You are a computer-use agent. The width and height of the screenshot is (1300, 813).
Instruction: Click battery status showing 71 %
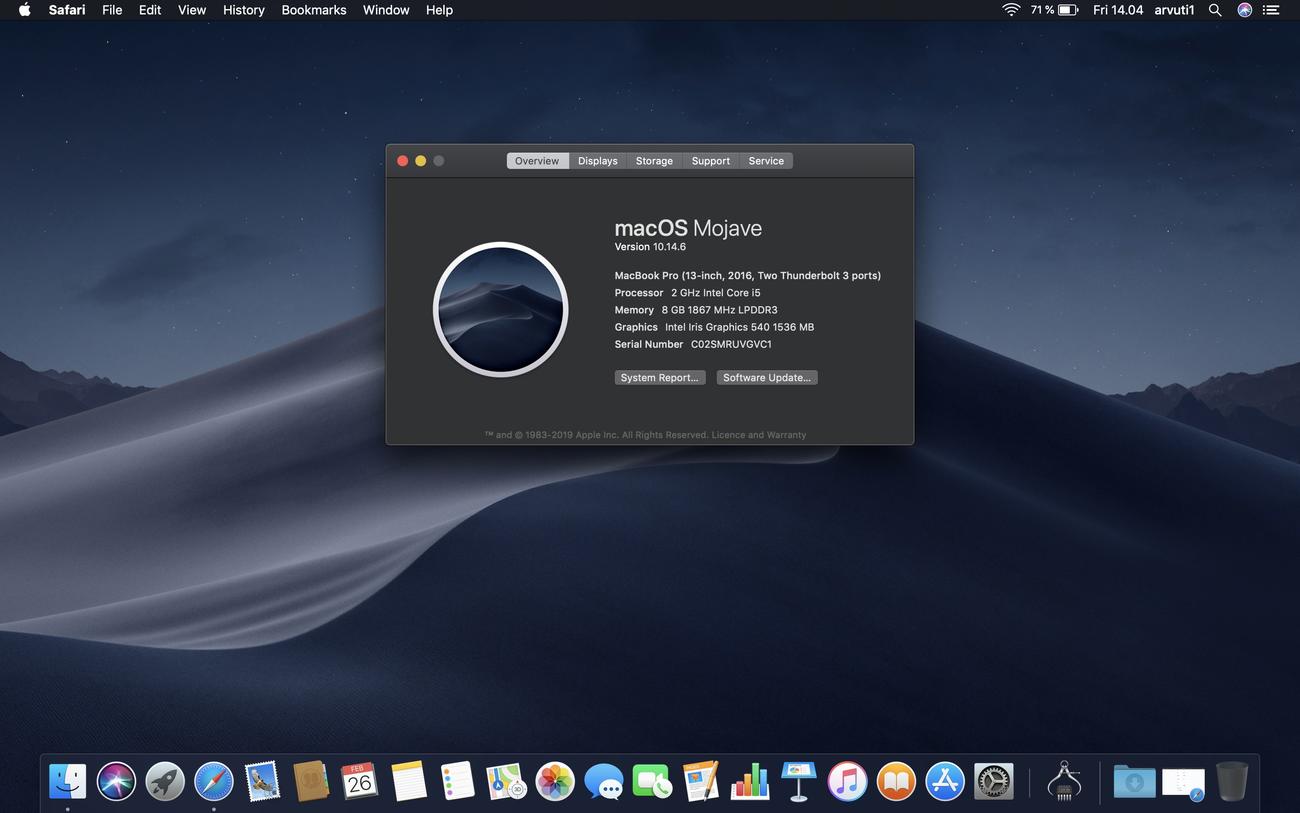pos(1054,10)
